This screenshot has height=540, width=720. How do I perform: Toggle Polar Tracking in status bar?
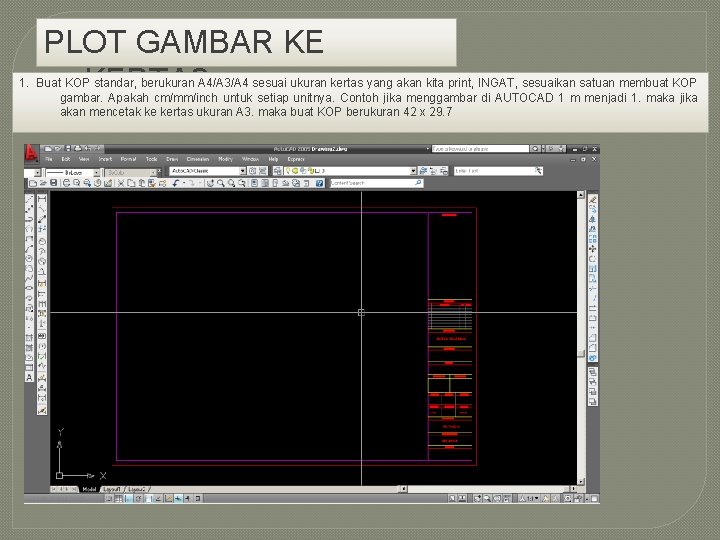[138, 499]
